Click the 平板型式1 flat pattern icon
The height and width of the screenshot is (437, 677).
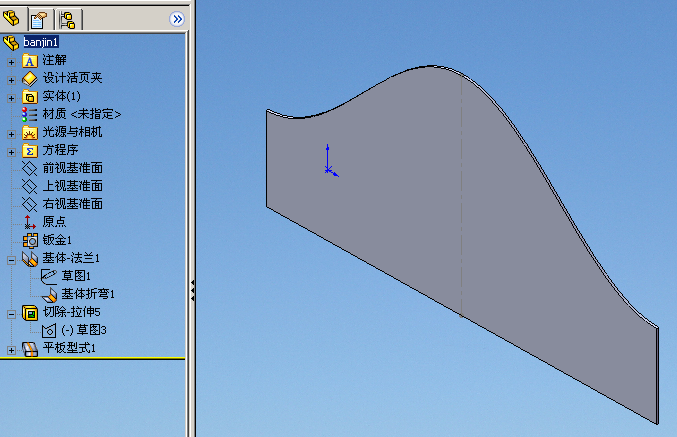(x=30, y=349)
